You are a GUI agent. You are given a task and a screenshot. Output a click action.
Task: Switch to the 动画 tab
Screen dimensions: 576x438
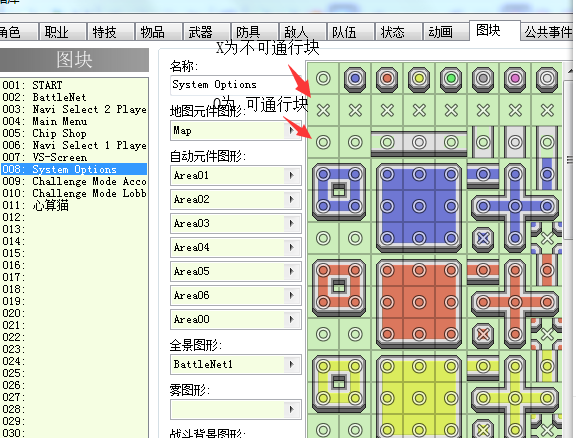click(446, 32)
